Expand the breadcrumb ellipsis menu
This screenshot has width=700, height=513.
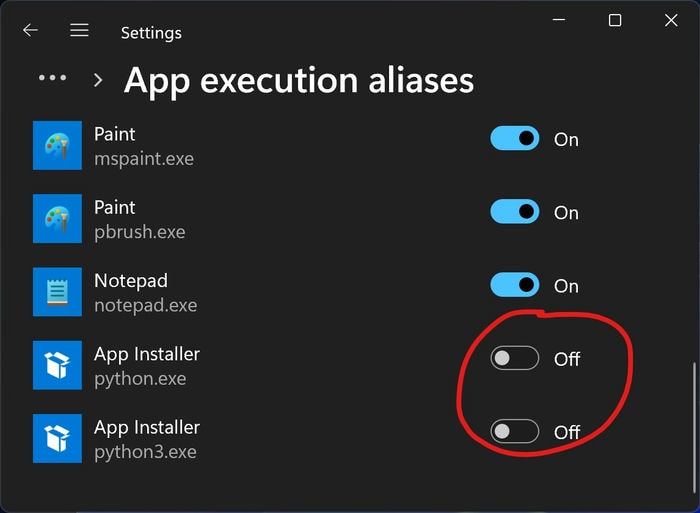coord(53,78)
